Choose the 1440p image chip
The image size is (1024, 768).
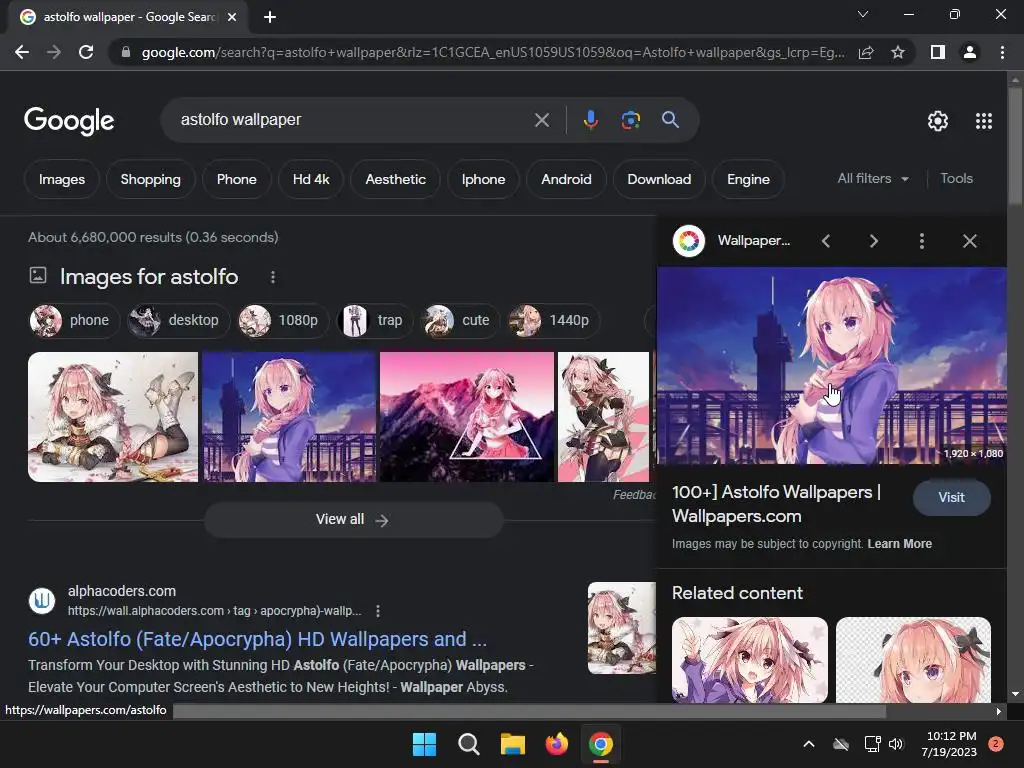click(553, 321)
